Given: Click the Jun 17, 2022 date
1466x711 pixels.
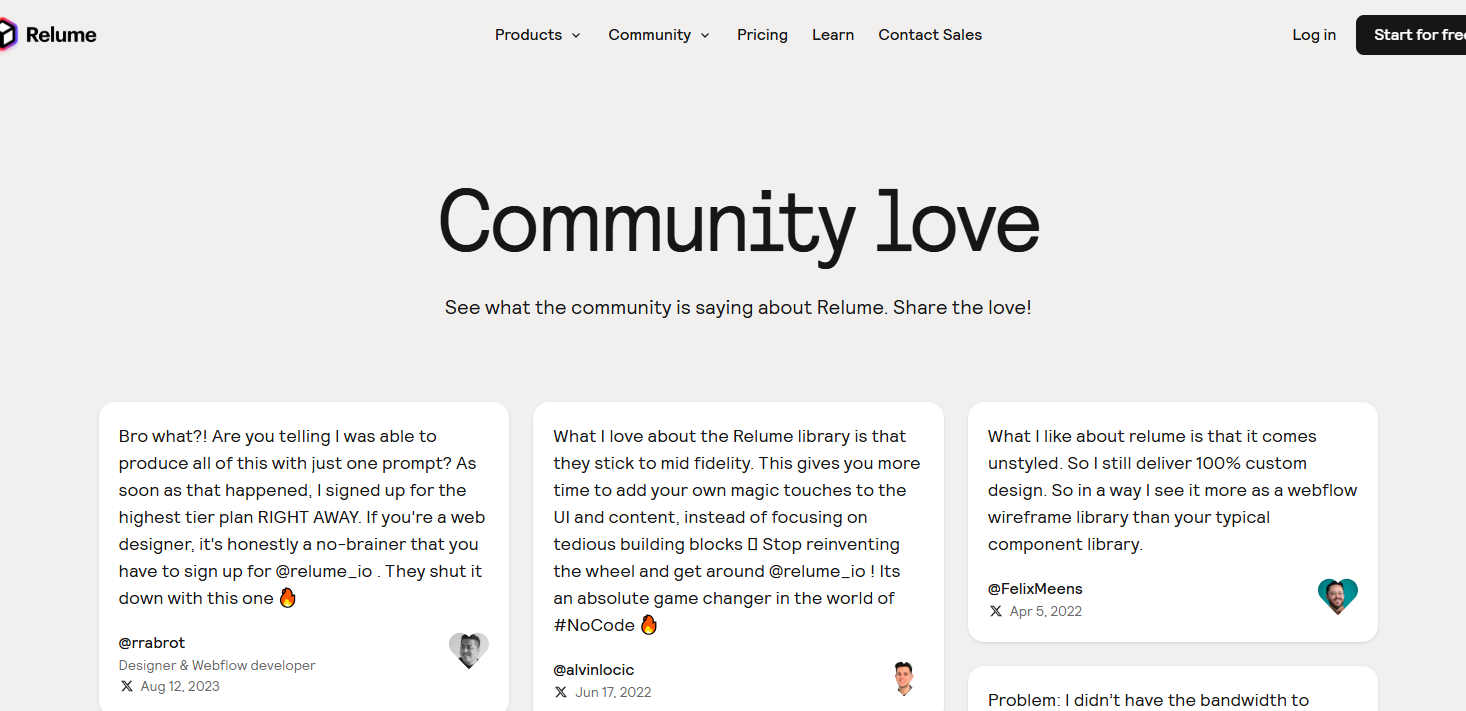Looking at the screenshot, I should click(613, 692).
